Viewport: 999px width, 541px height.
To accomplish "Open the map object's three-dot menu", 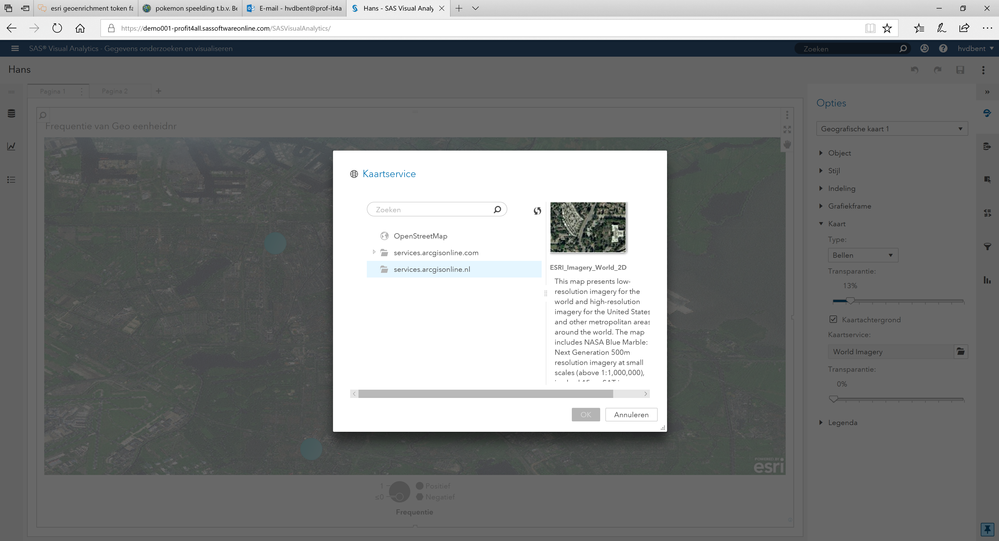I will point(787,115).
